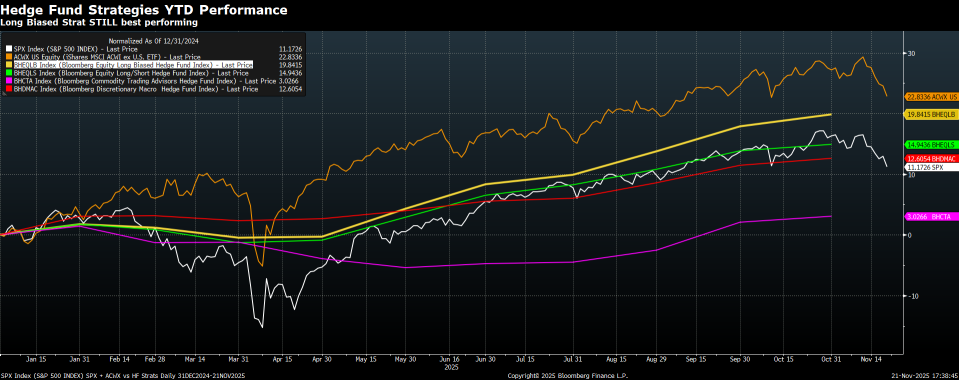Click the 'May 30' date label

pos(405,359)
